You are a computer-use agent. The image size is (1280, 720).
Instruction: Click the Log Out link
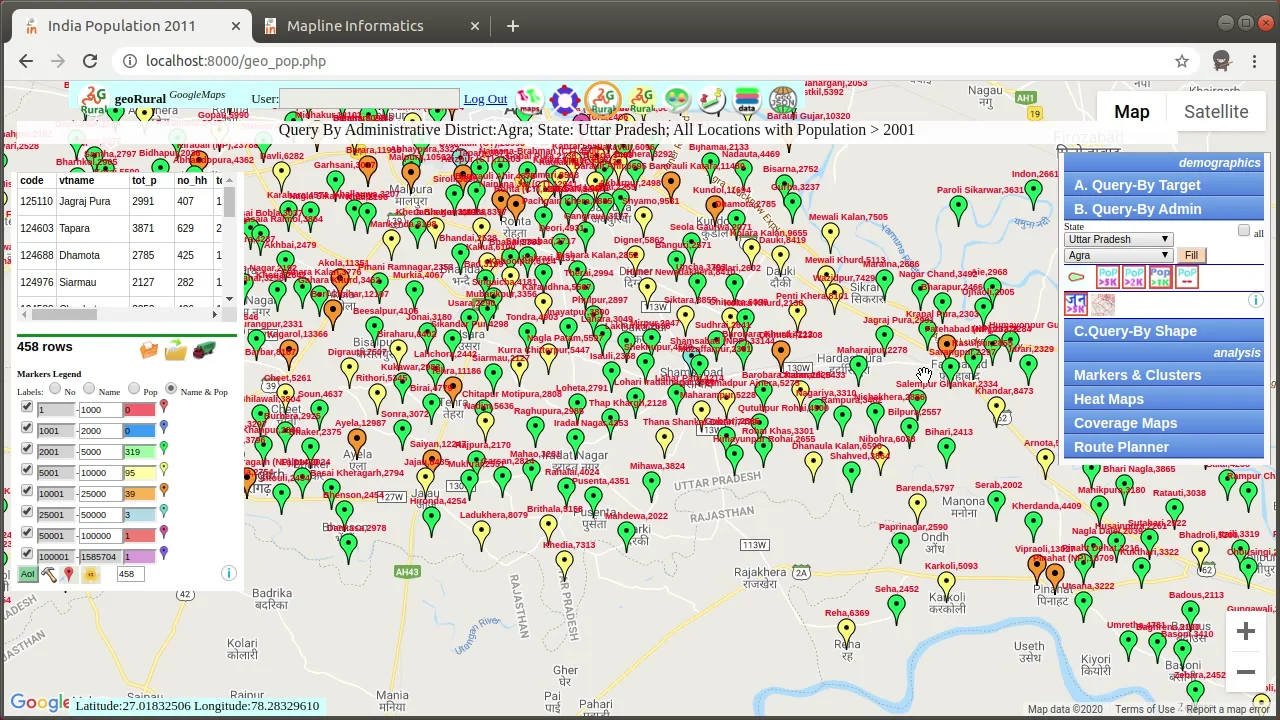coord(485,99)
